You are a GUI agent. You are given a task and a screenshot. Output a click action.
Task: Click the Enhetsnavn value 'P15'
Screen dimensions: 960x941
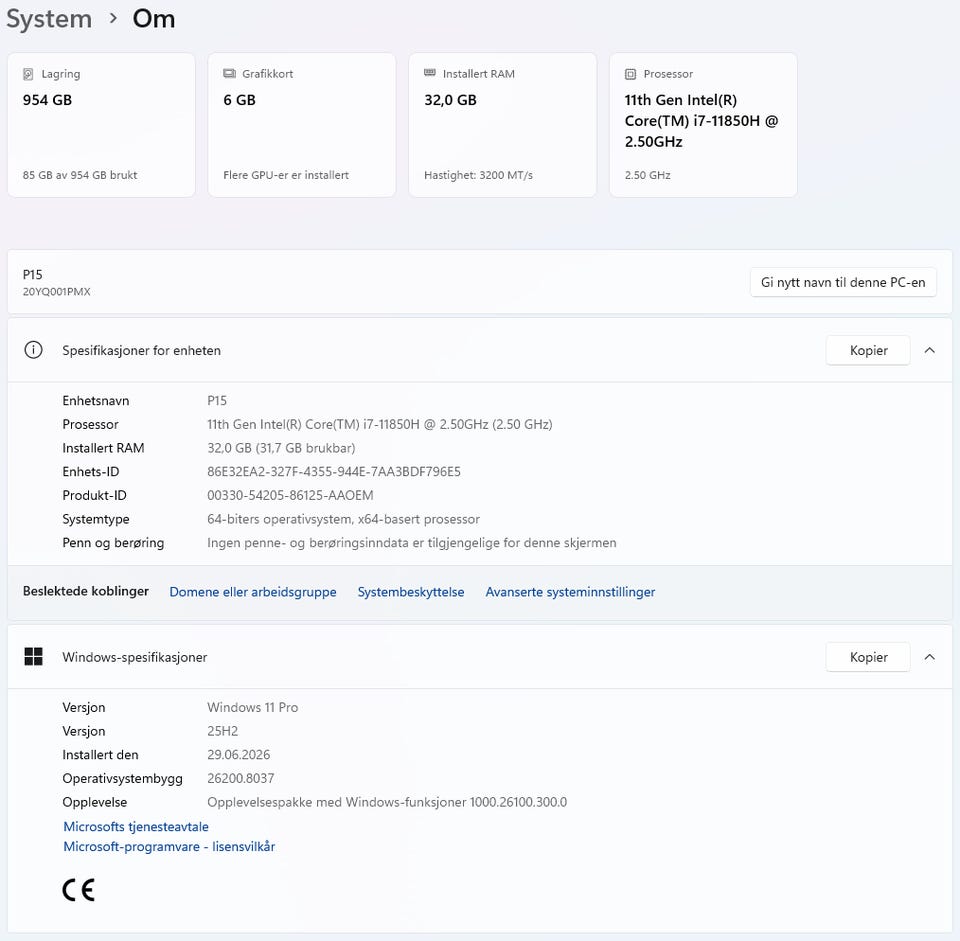(x=217, y=401)
